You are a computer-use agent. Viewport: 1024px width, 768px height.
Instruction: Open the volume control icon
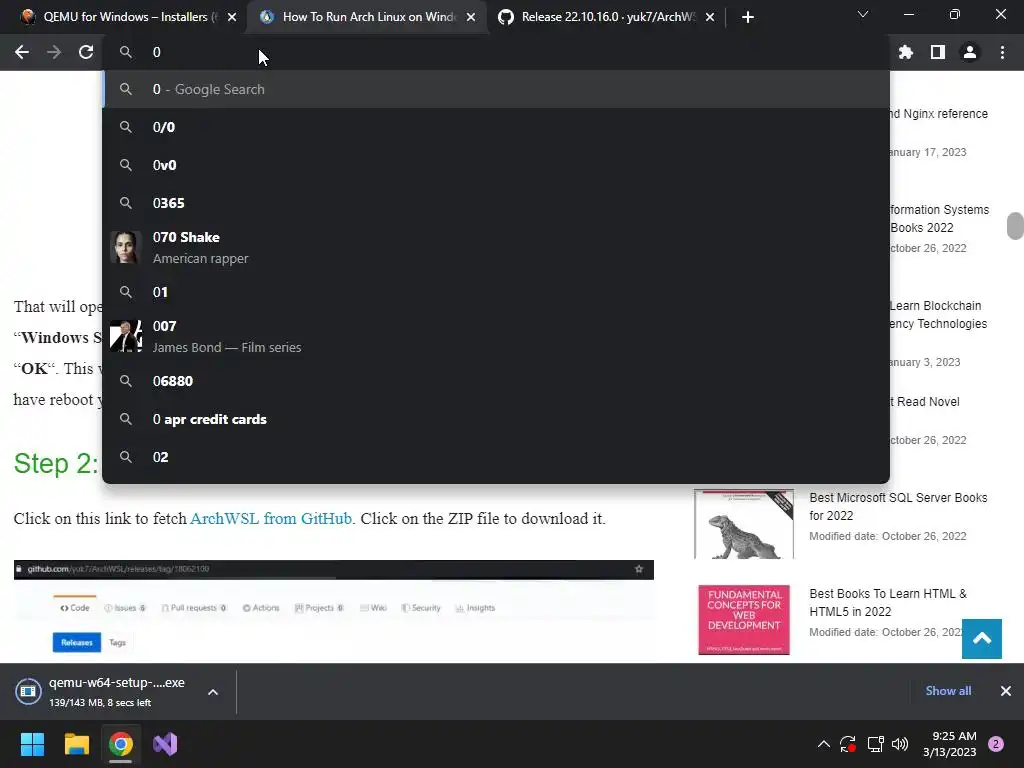900,744
